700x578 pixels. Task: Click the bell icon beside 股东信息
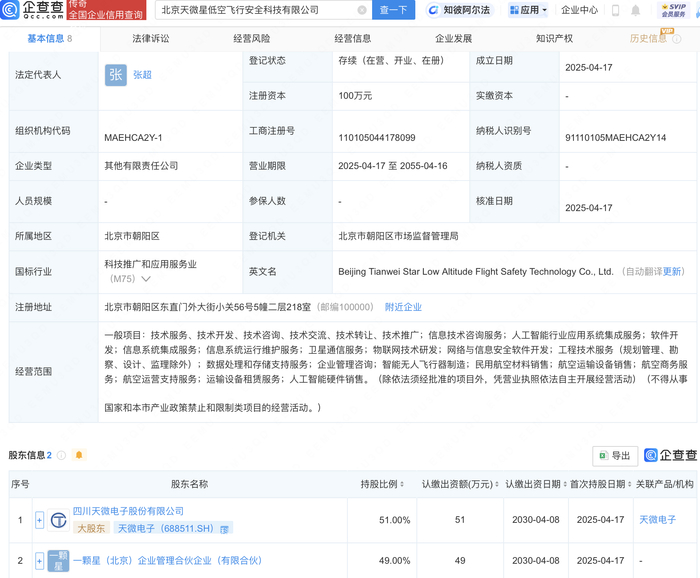coord(79,456)
